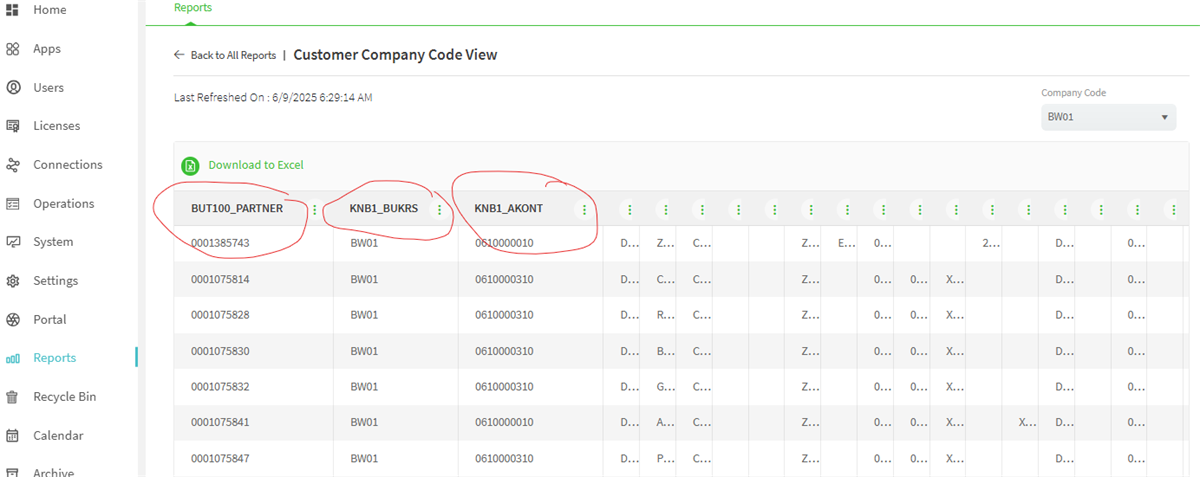Click the BUT100_PARTNER column header
Image resolution: width=1200 pixels, height=477 pixels.
(x=237, y=209)
